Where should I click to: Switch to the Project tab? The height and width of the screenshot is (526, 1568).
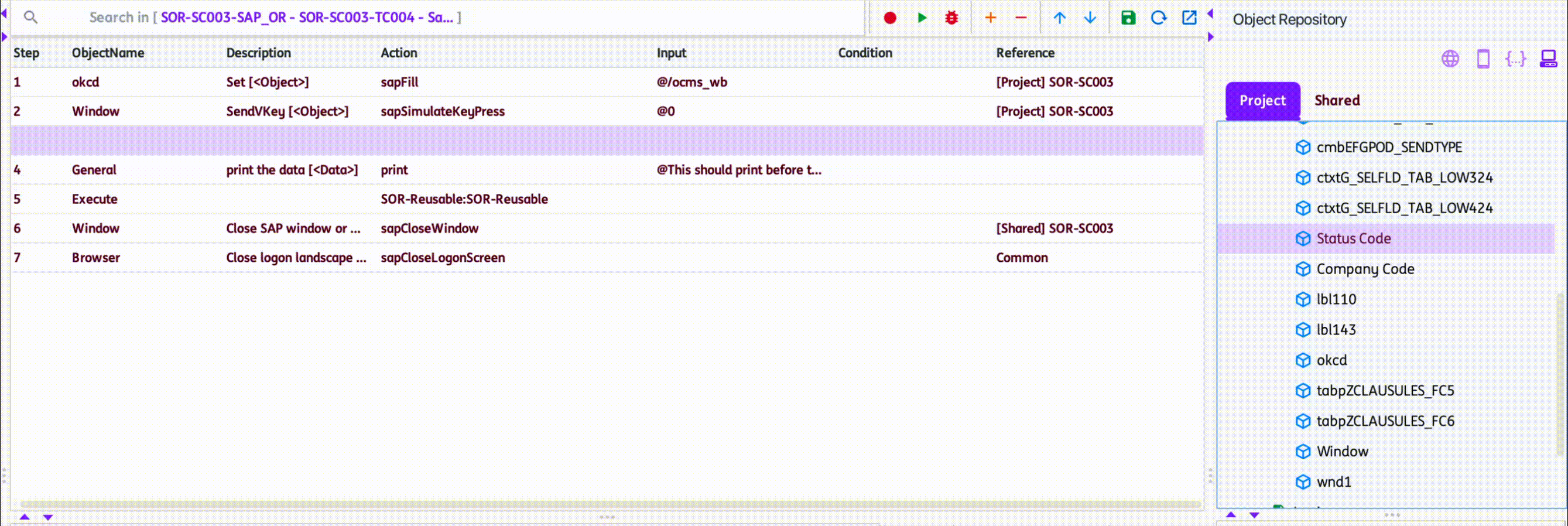[1262, 100]
